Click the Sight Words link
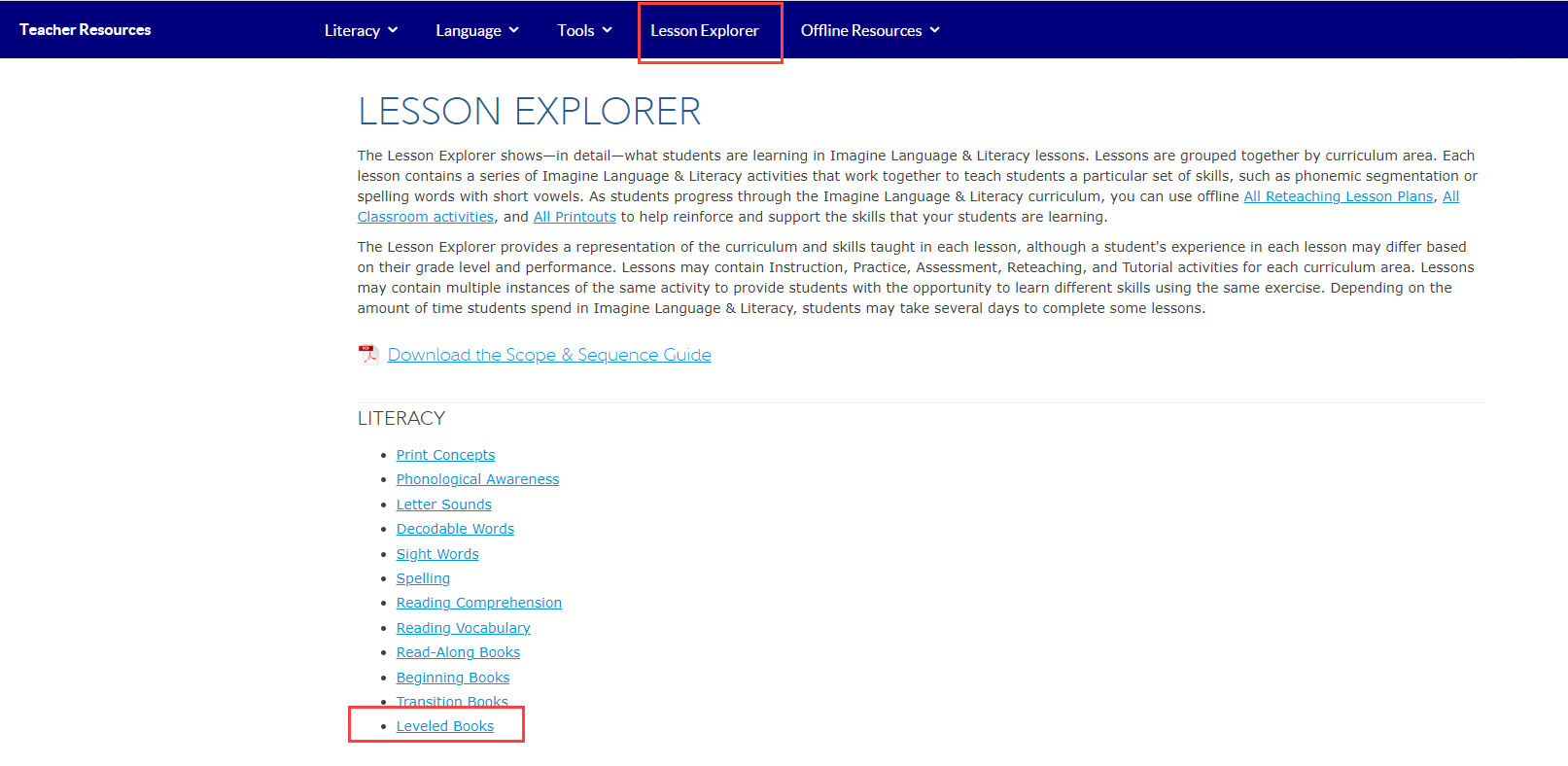The height and width of the screenshot is (766, 1568). pos(437,554)
